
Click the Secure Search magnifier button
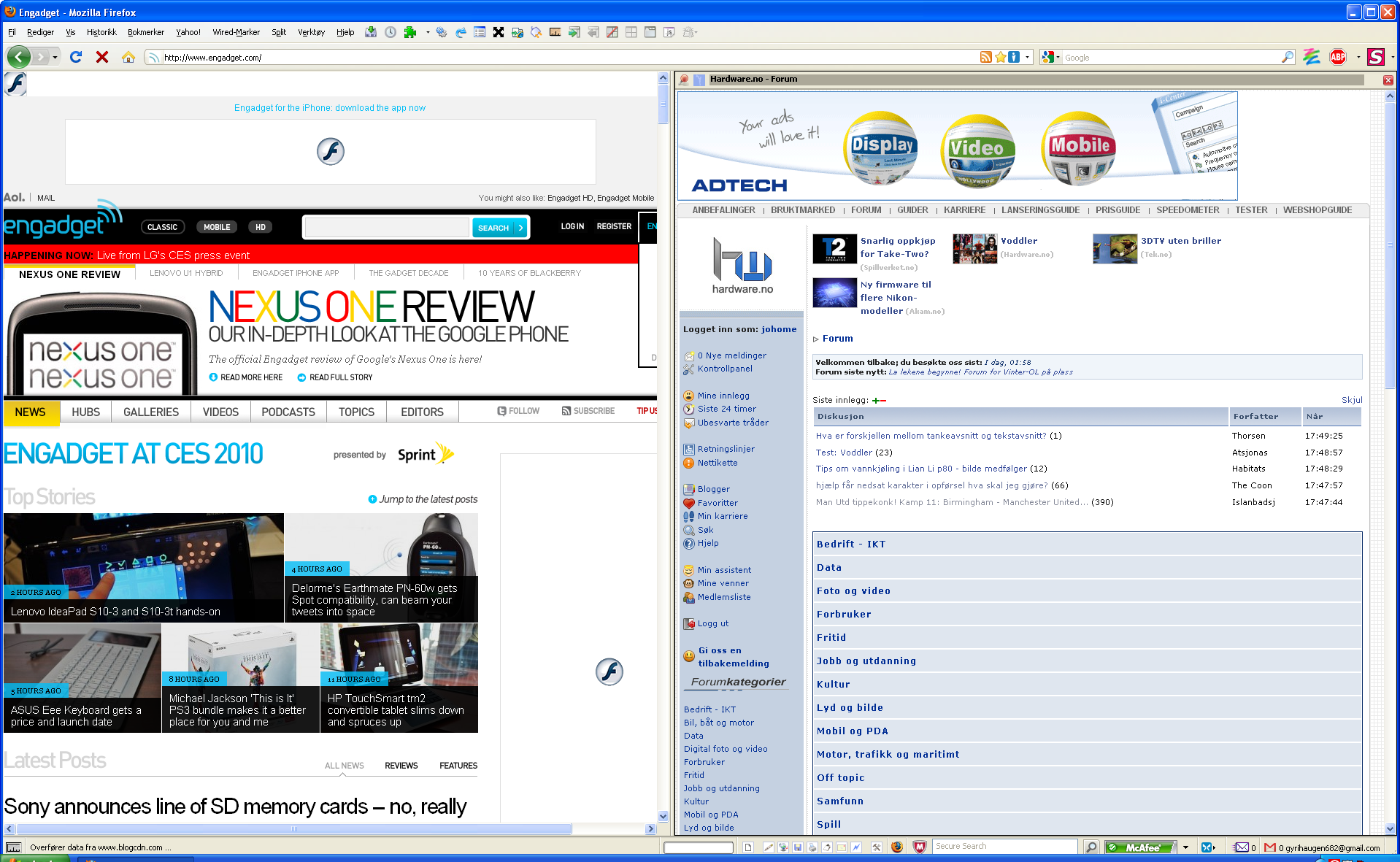(x=1091, y=847)
